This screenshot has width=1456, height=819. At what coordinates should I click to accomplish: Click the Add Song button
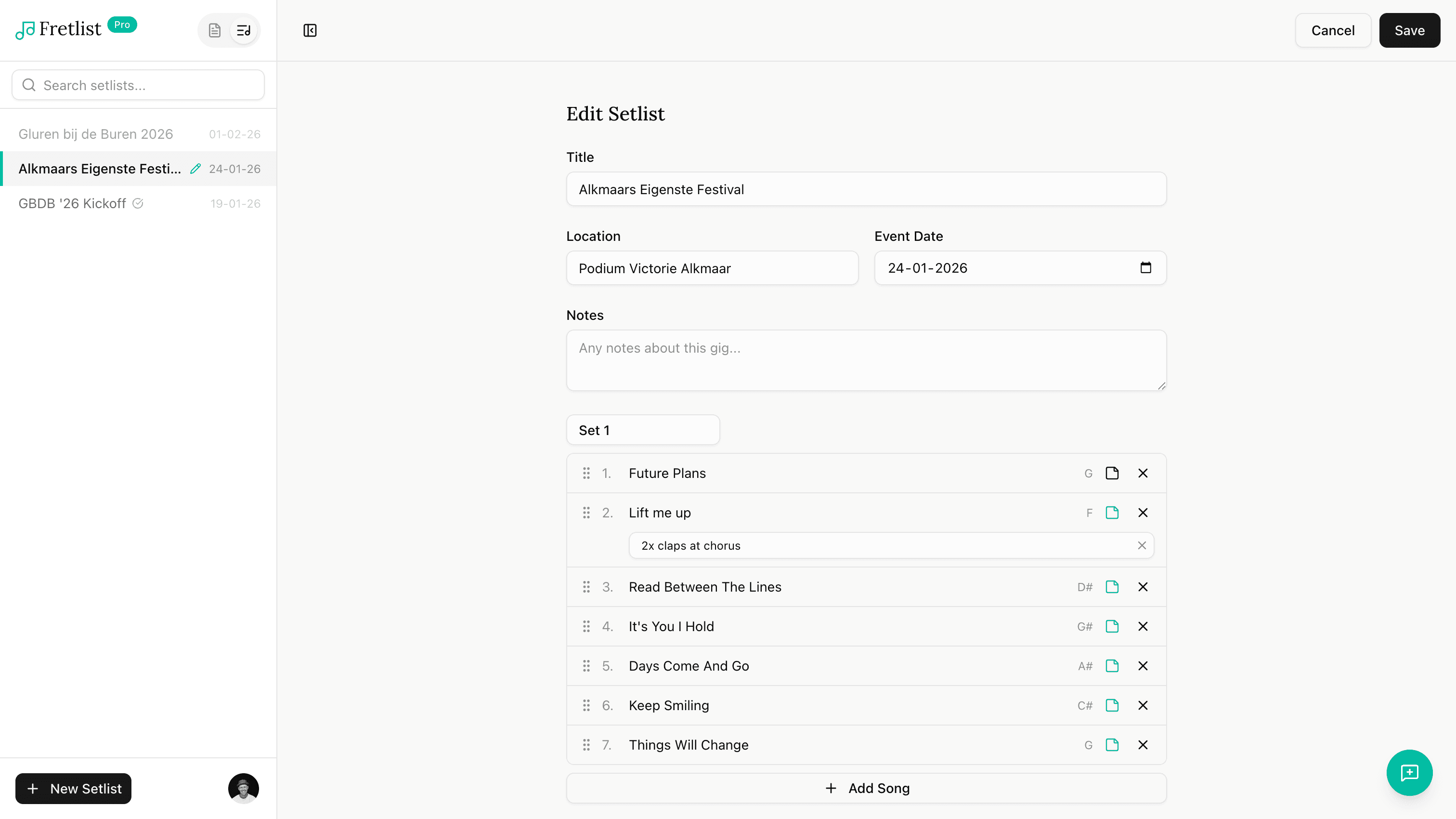click(866, 787)
